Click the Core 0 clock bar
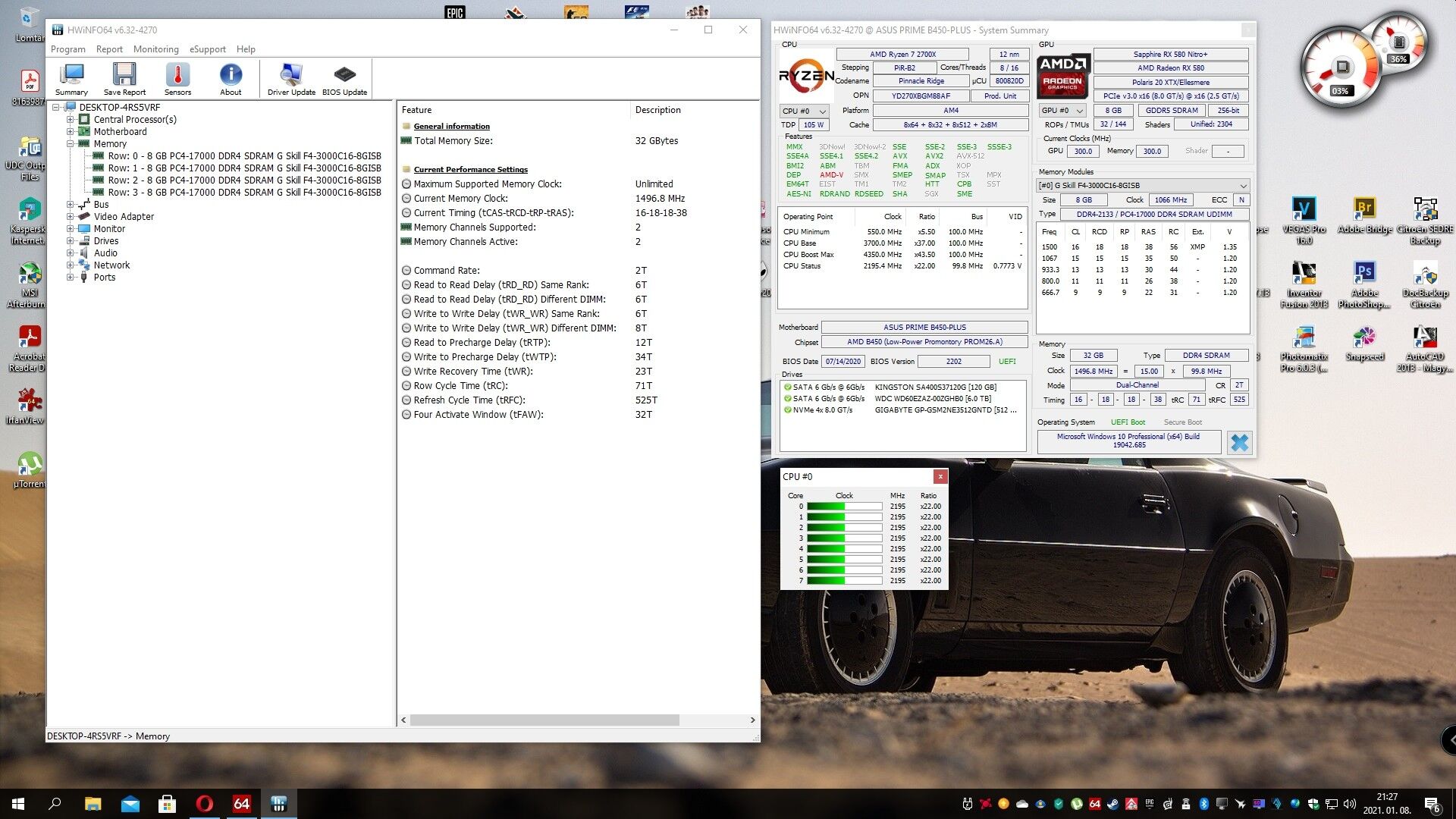The width and height of the screenshot is (1456, 819). 844,507
